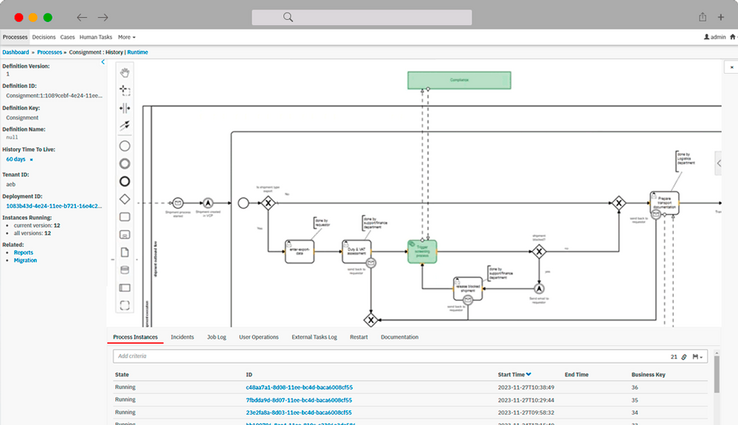Collapse the left definition sidebar

[x=103, y=62]
